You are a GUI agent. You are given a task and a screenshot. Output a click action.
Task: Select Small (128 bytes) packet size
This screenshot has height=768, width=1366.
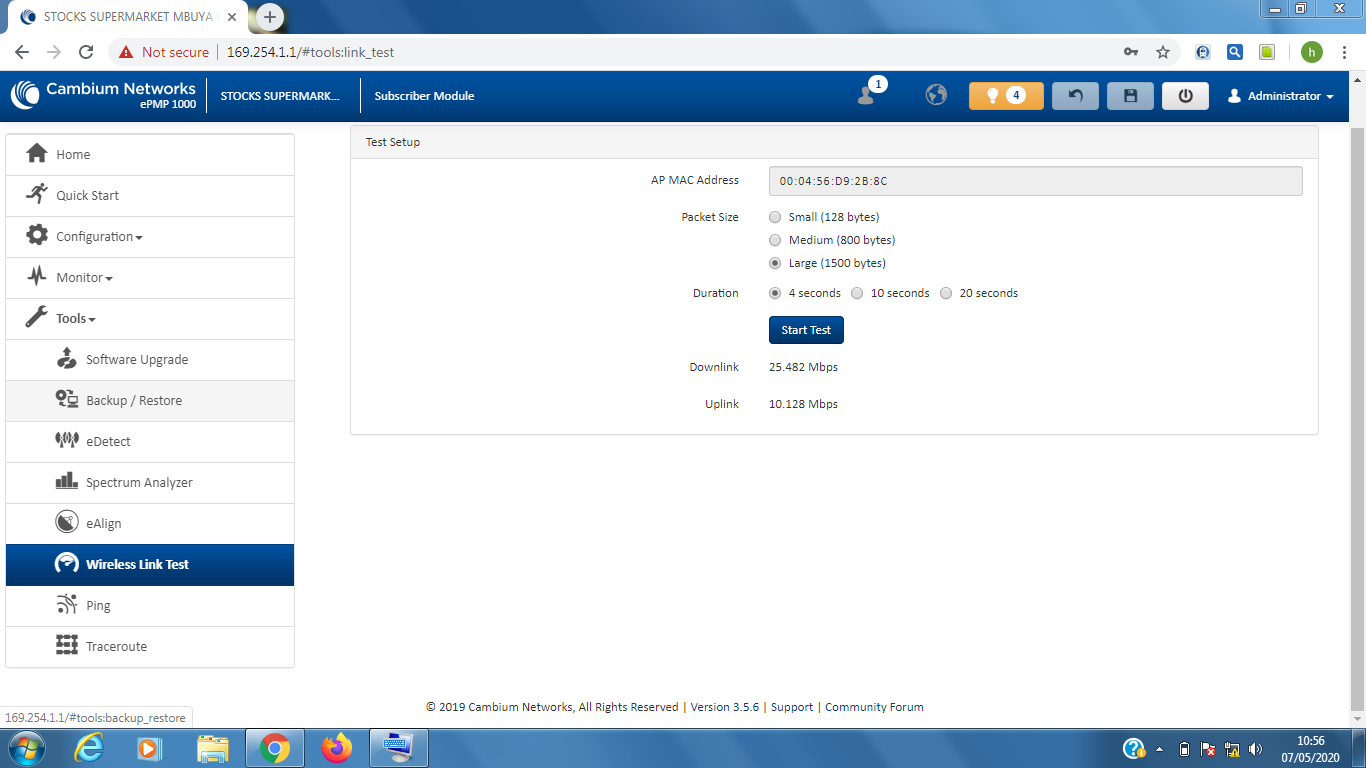click(x=775, y=217)
